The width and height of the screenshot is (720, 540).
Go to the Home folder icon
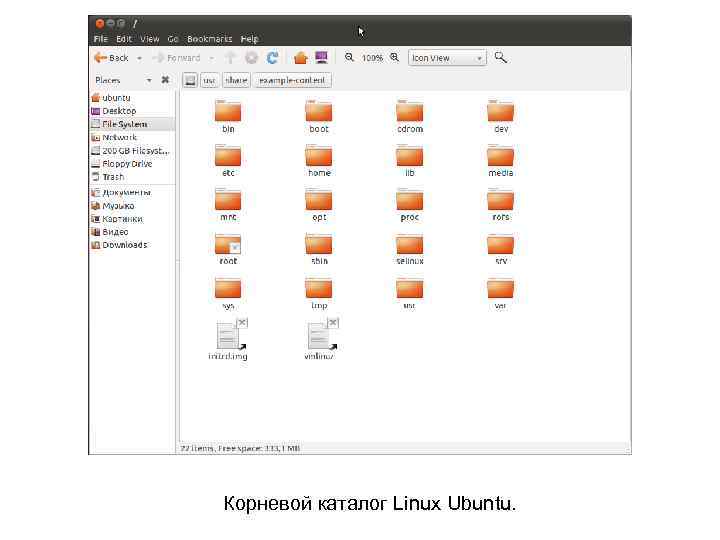[x=301, y=57]
